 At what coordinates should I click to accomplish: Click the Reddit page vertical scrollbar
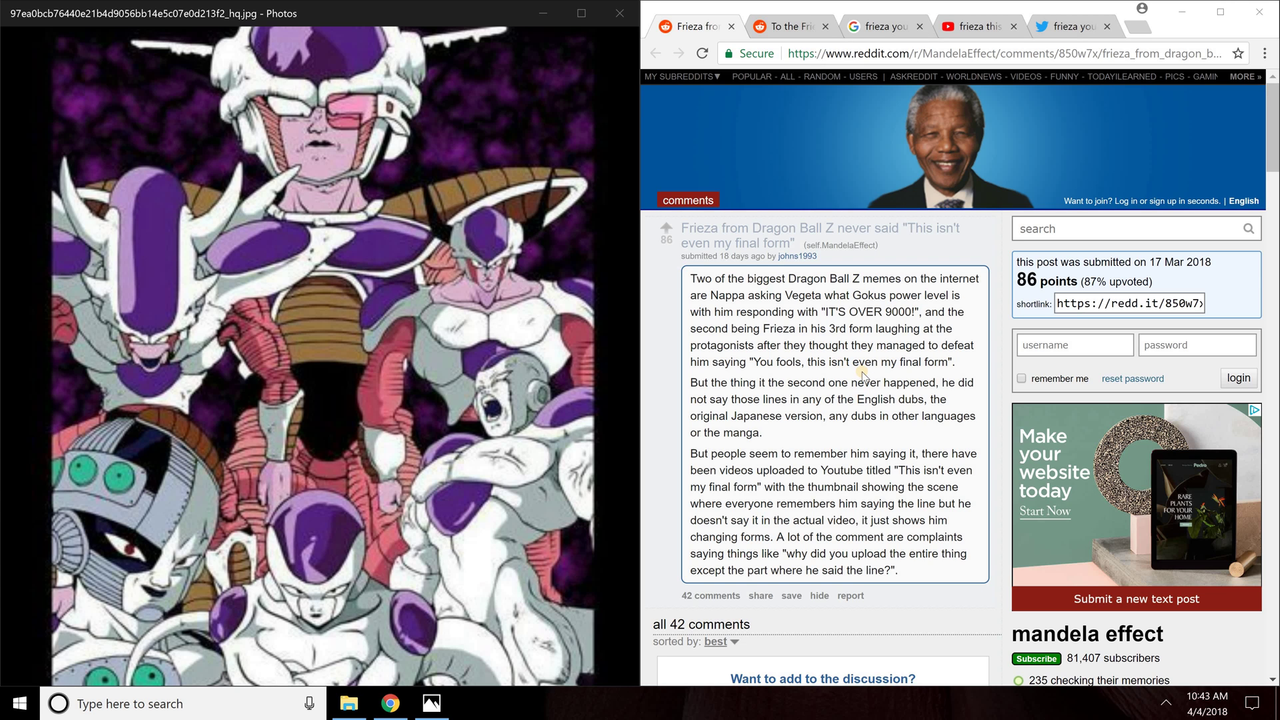(1272, 130)
